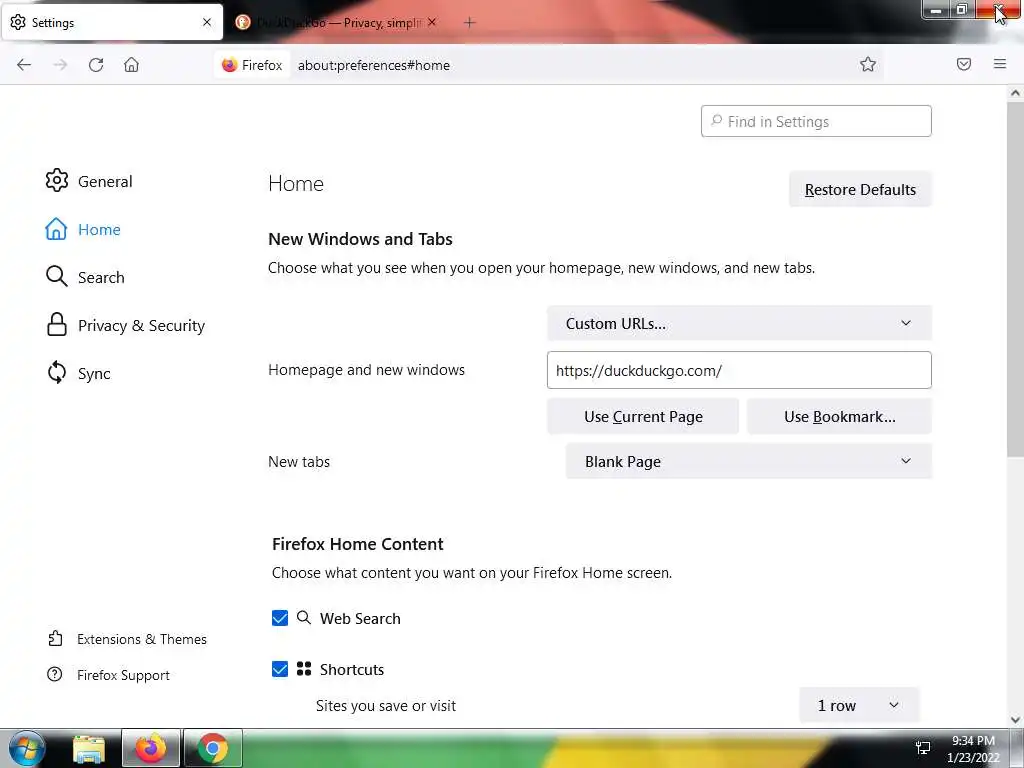Image resolution: width=1024 pixels, height=768 pixels.
Task: Open the New tabs Blank Page dropdown
Action: click(749, 461)
